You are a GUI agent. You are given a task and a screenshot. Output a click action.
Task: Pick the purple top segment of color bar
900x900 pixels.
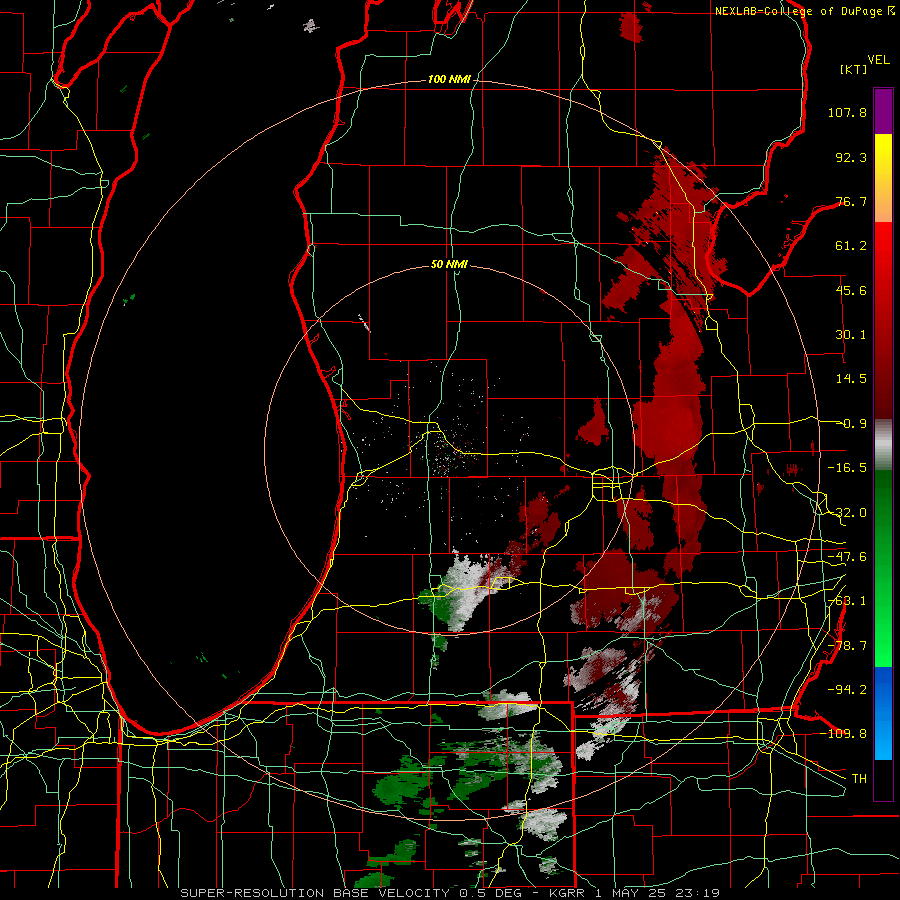[x=883, y=111]
